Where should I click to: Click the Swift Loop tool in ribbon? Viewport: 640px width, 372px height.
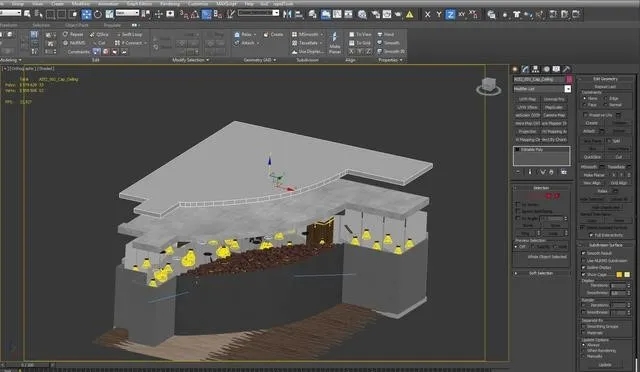[x=129, y=35]
